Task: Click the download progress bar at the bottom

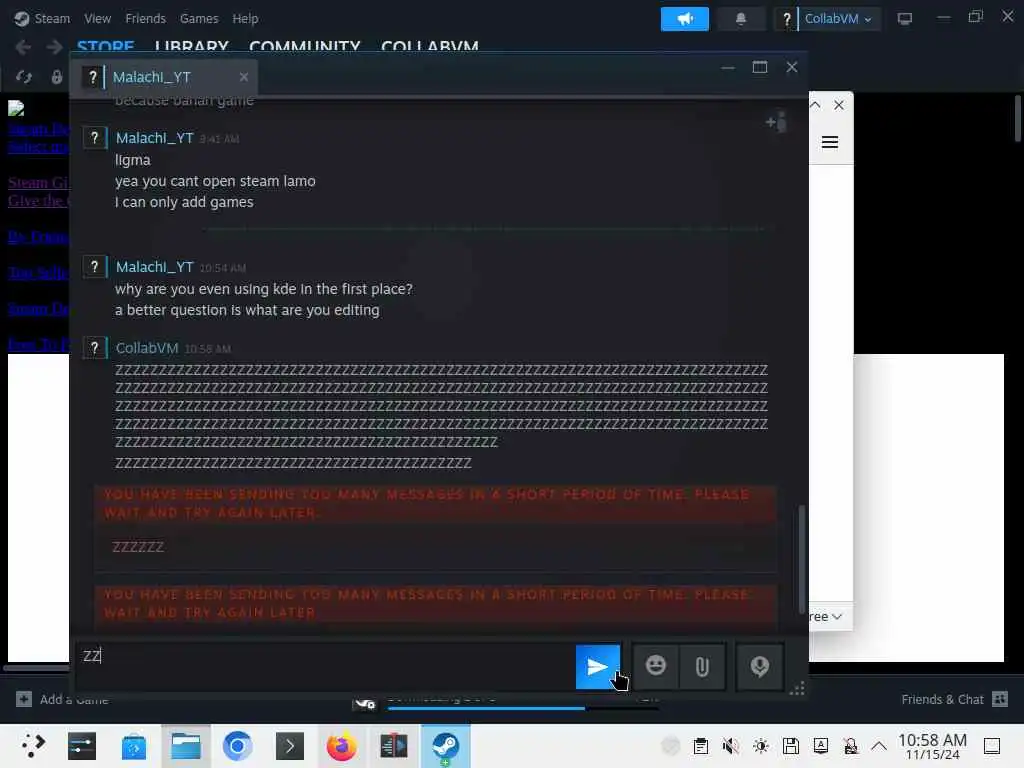Action: coord(522,708)
